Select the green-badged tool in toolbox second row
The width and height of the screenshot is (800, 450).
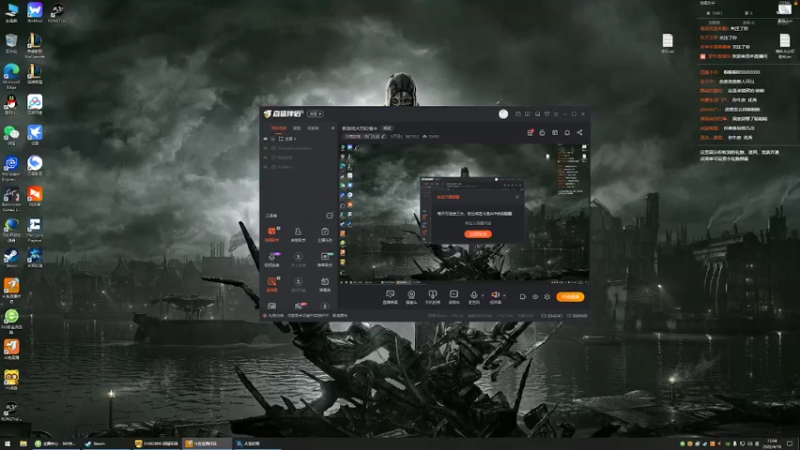click(x=324, y=259)
